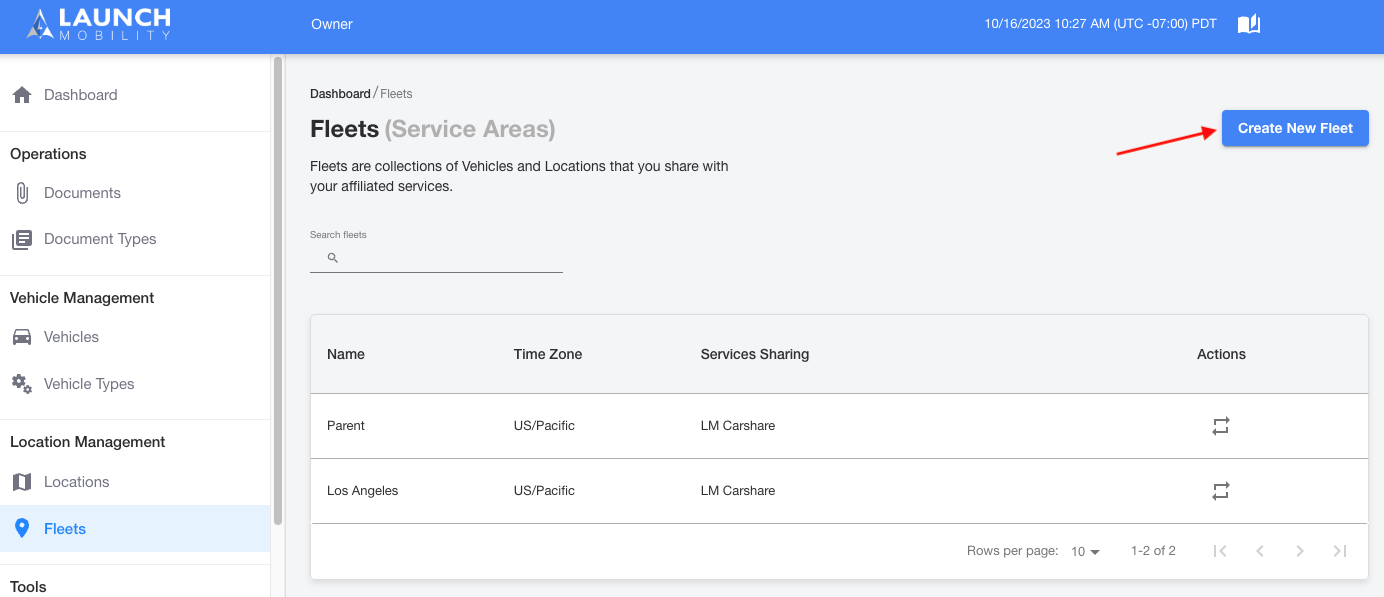Select the Locations map icon
1384x597 pixels.
pyautogui.click(x=22, y=482)
